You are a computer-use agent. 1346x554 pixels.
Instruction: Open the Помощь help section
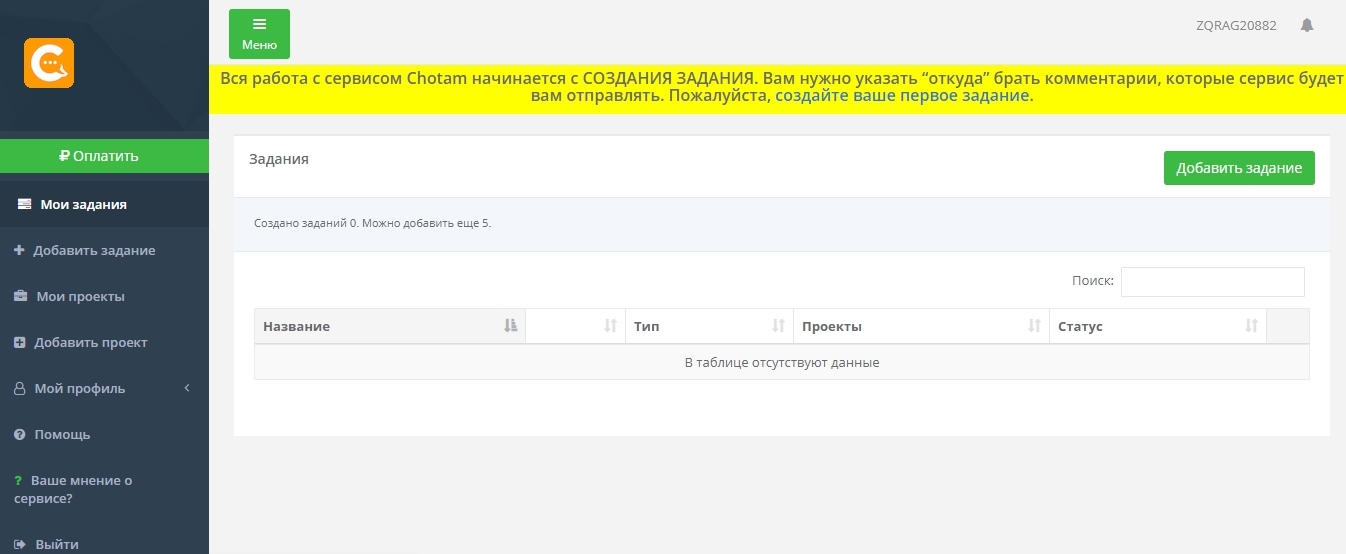(x=62, y=435)
